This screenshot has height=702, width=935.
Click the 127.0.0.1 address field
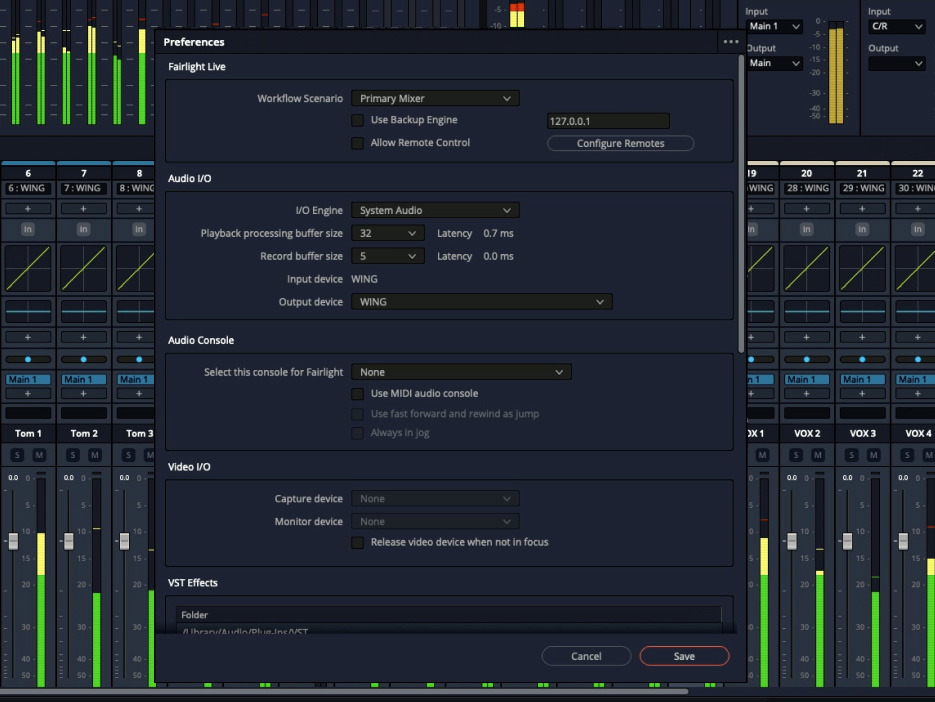click(x=607, y=119)
